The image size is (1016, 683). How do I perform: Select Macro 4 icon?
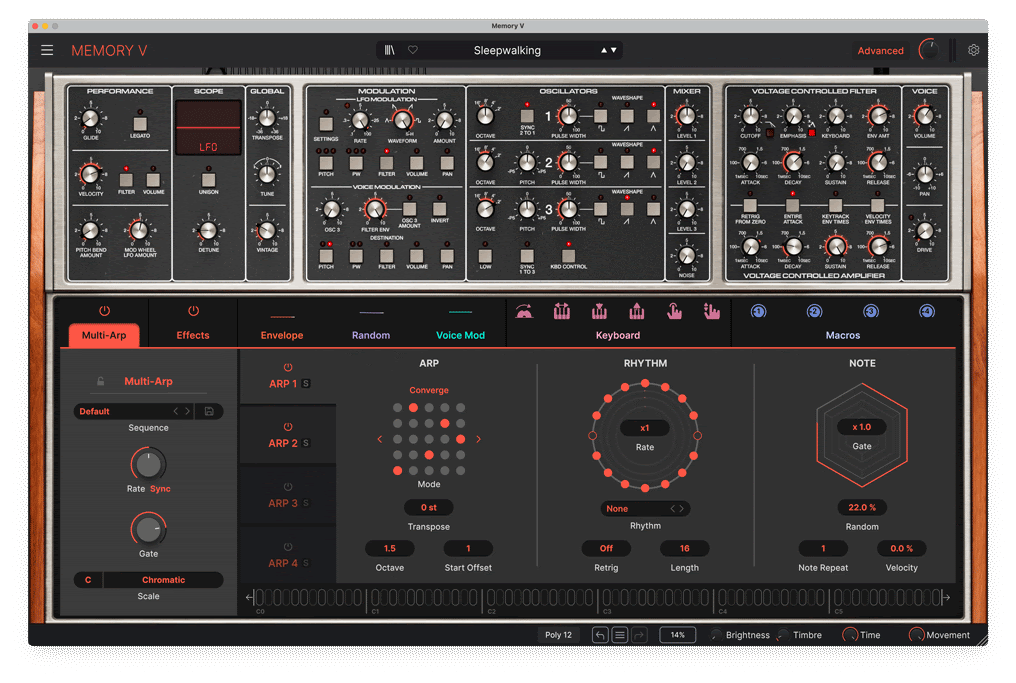coord(927,312)
